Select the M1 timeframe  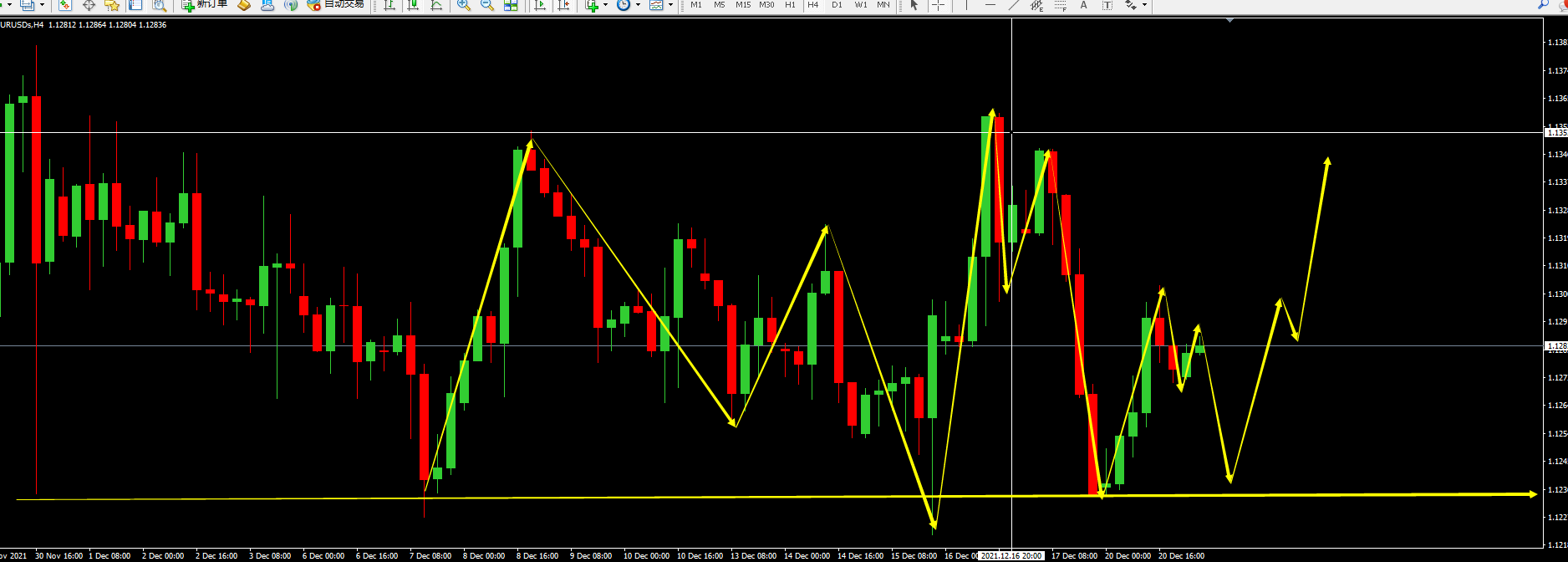point(696,5)
